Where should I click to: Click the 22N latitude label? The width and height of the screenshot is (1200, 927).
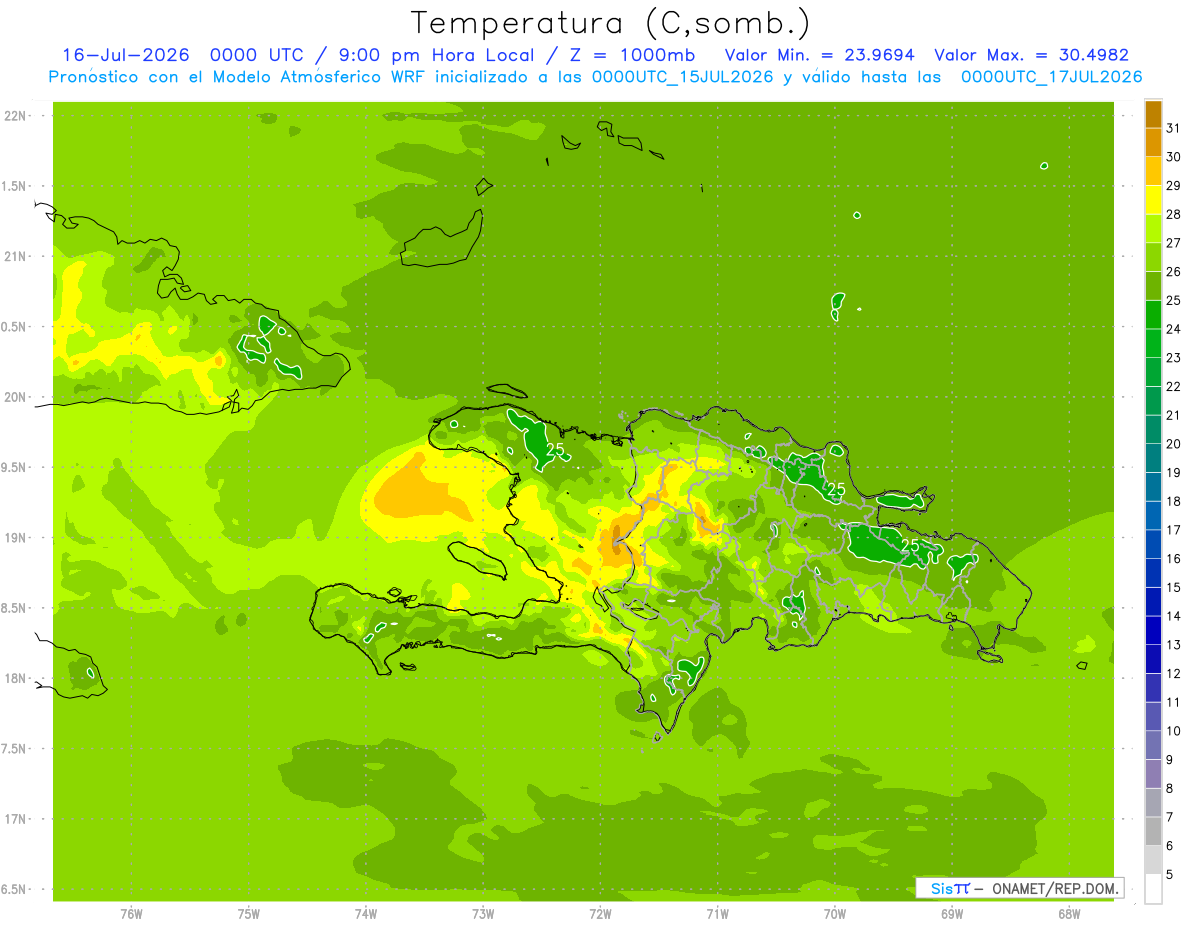coord(16,116)
